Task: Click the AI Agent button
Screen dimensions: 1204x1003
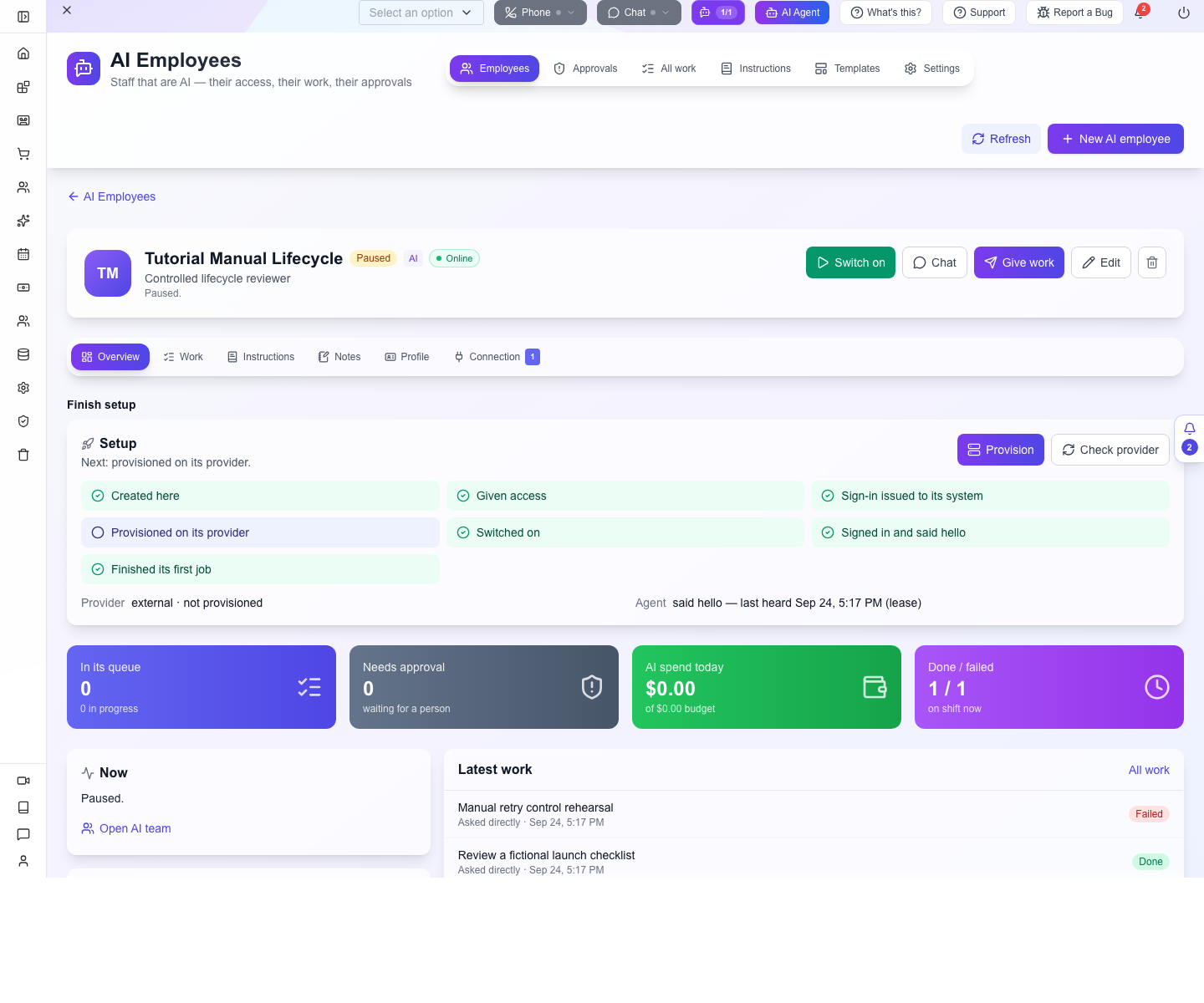Action: coord(792,13)
